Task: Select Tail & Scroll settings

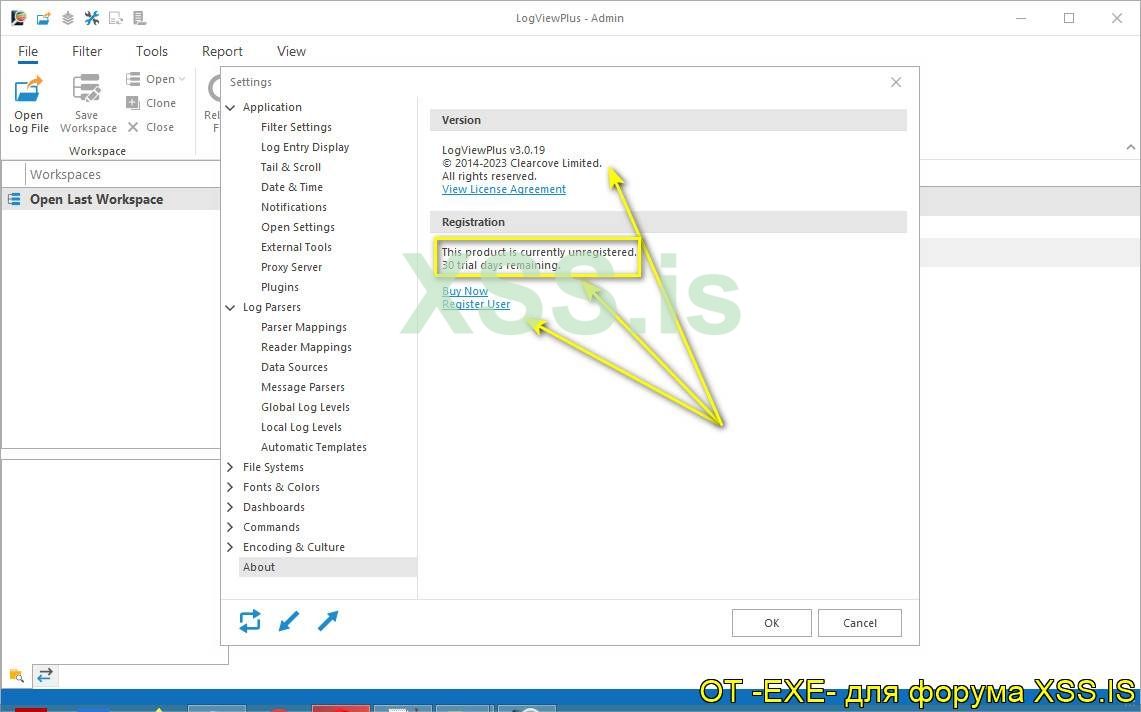Action: (290, 167)
